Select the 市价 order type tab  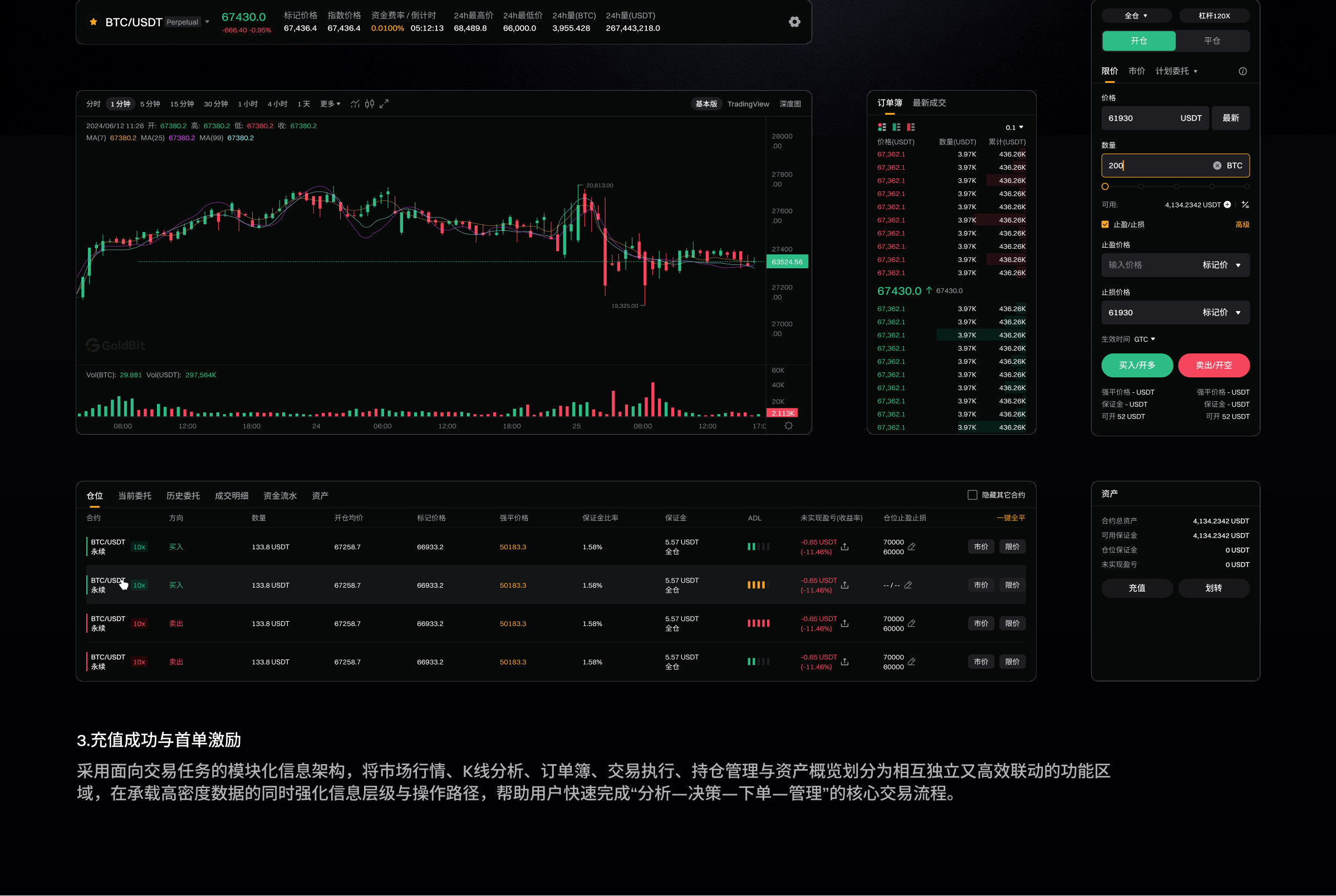click(x=1137, y=71)
